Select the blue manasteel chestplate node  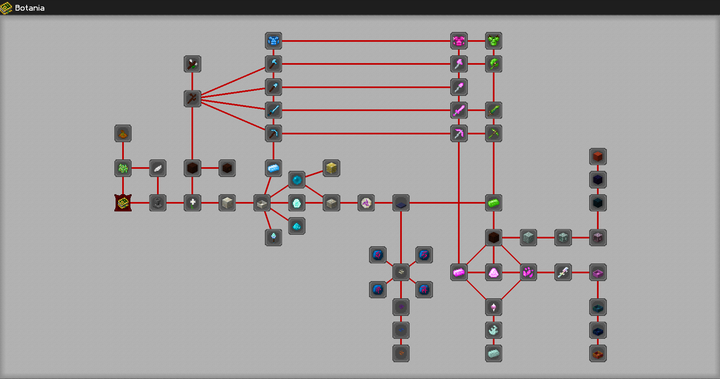[x=273, y=41]
